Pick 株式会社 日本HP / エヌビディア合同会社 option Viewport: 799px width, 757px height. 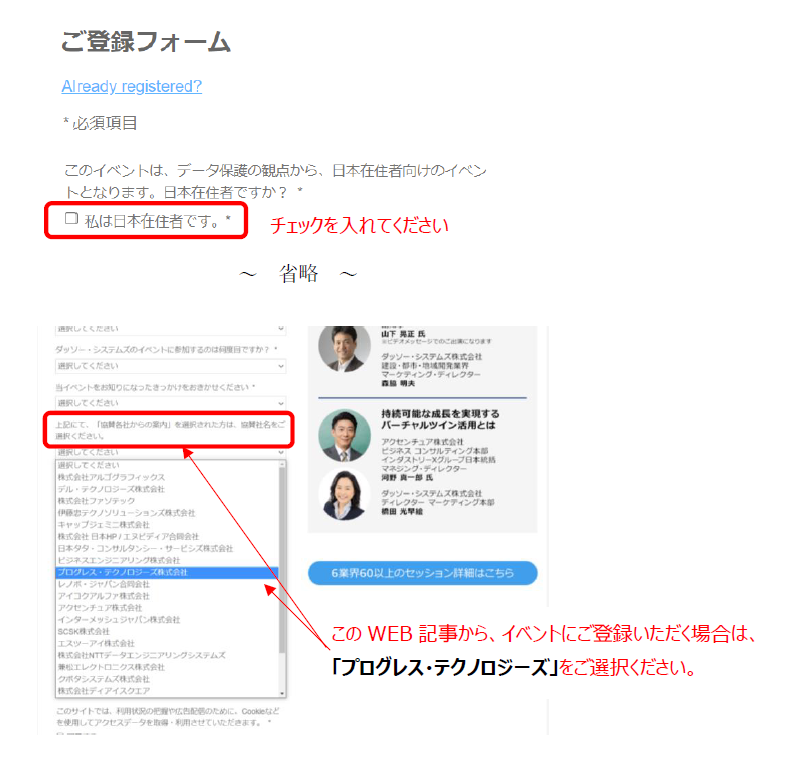point(167,536)
